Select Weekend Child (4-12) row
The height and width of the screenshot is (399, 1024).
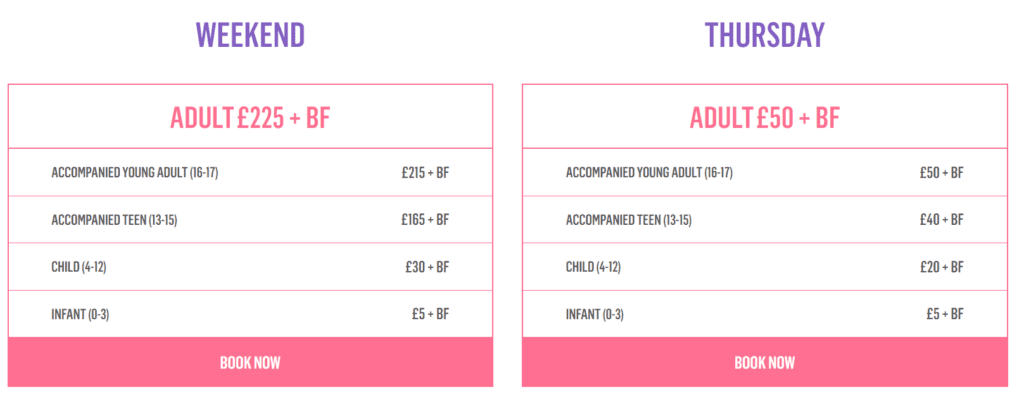(250, 266)
